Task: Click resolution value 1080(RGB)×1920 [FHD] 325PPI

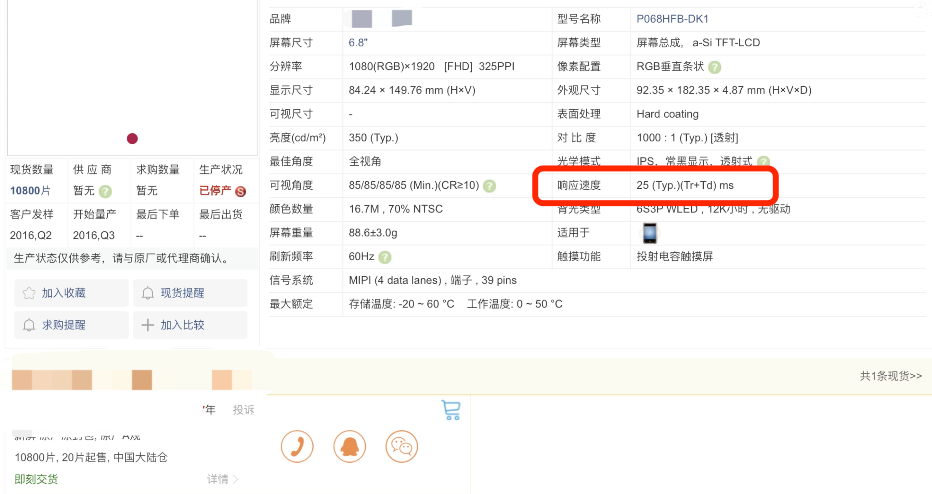Action: [432, 67]
